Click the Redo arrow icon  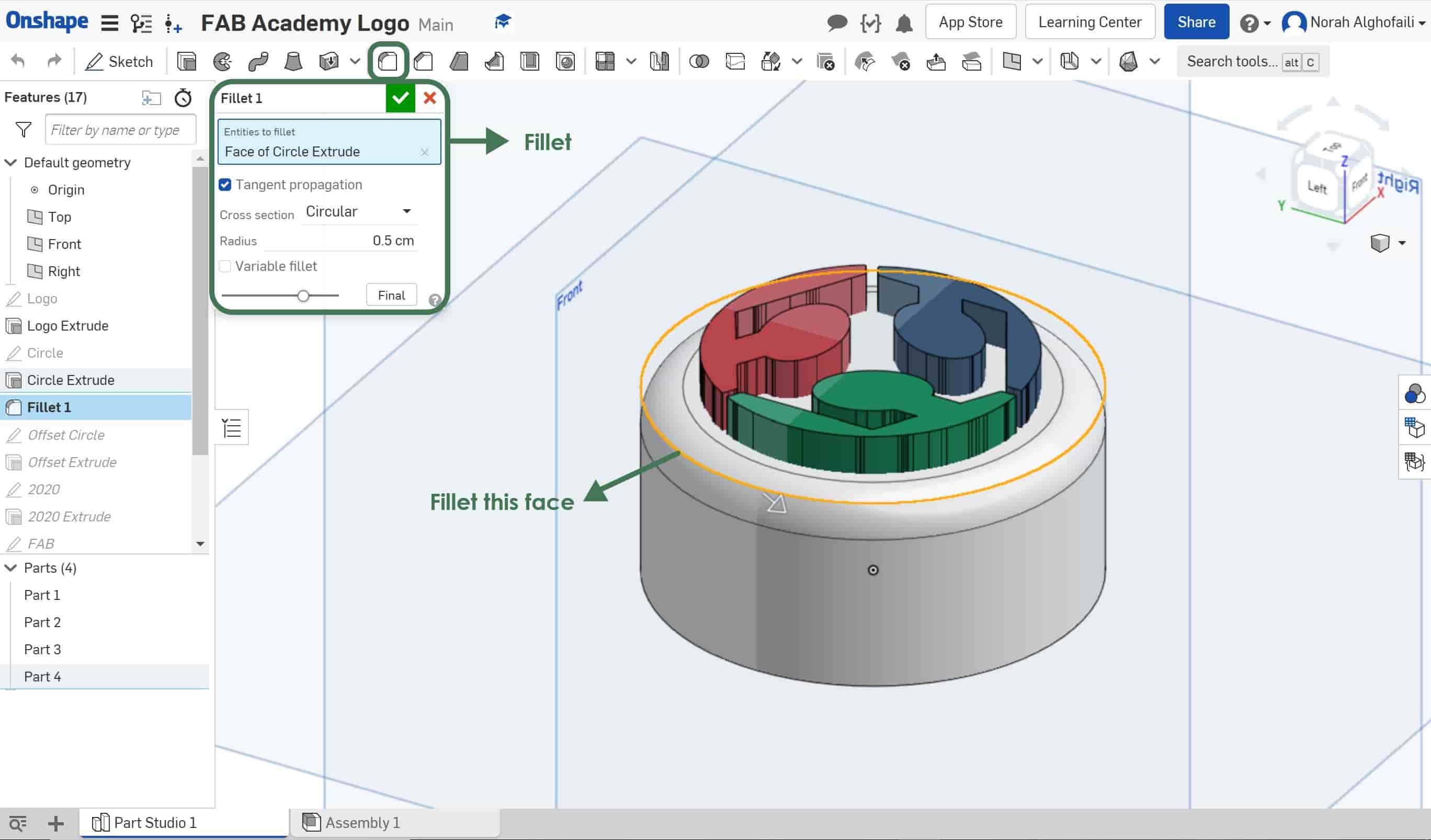pos(54,61)
